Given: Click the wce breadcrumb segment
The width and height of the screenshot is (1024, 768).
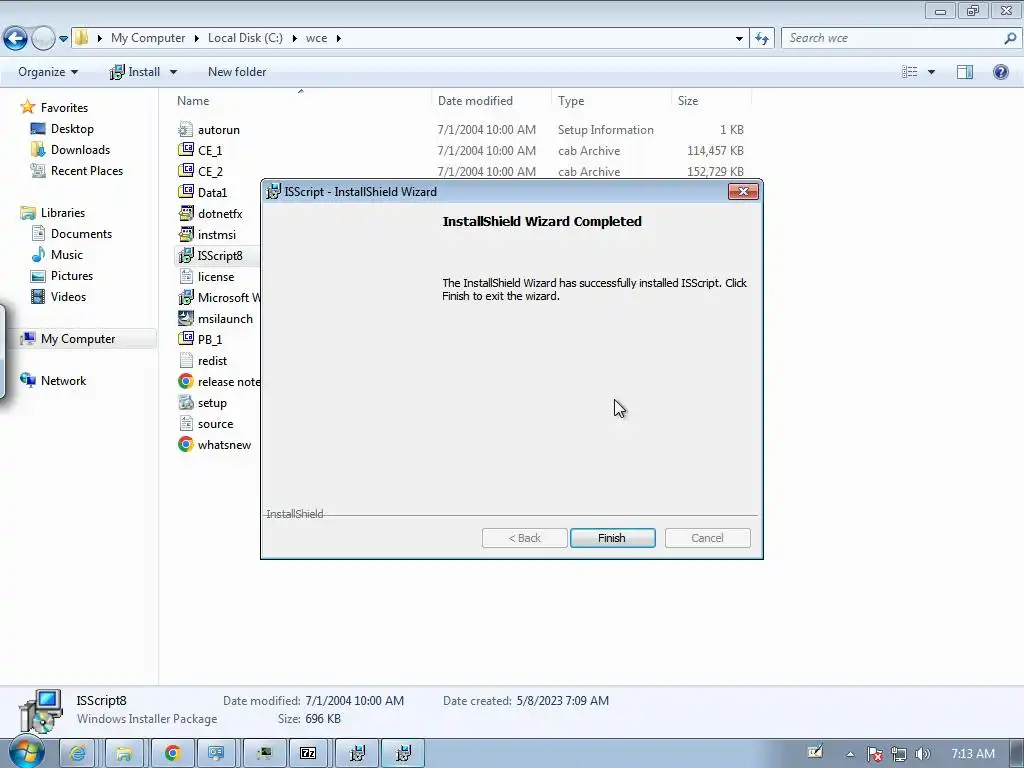Looking at the screenshot, I should tap(317, 38).
